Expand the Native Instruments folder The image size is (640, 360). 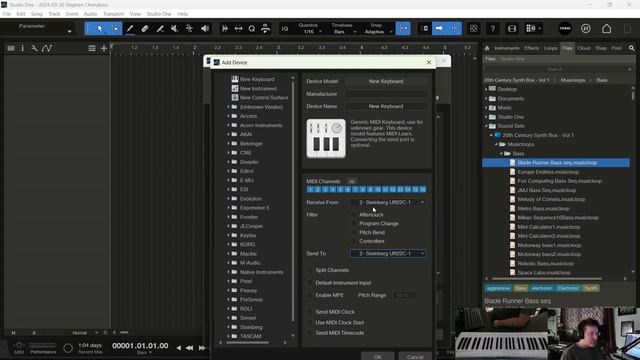(x=228, y=272)
